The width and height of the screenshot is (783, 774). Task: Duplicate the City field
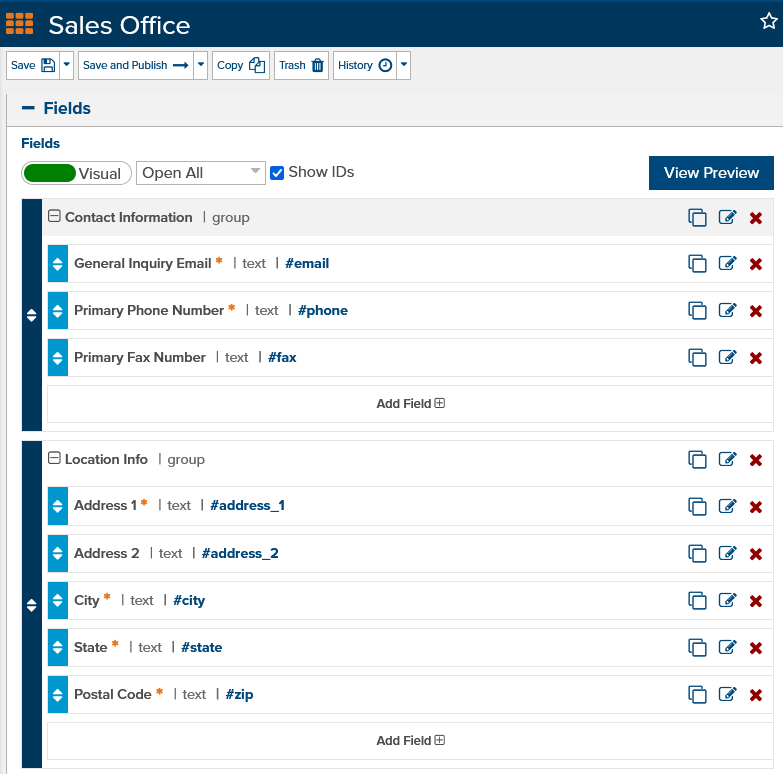point(697,600)
